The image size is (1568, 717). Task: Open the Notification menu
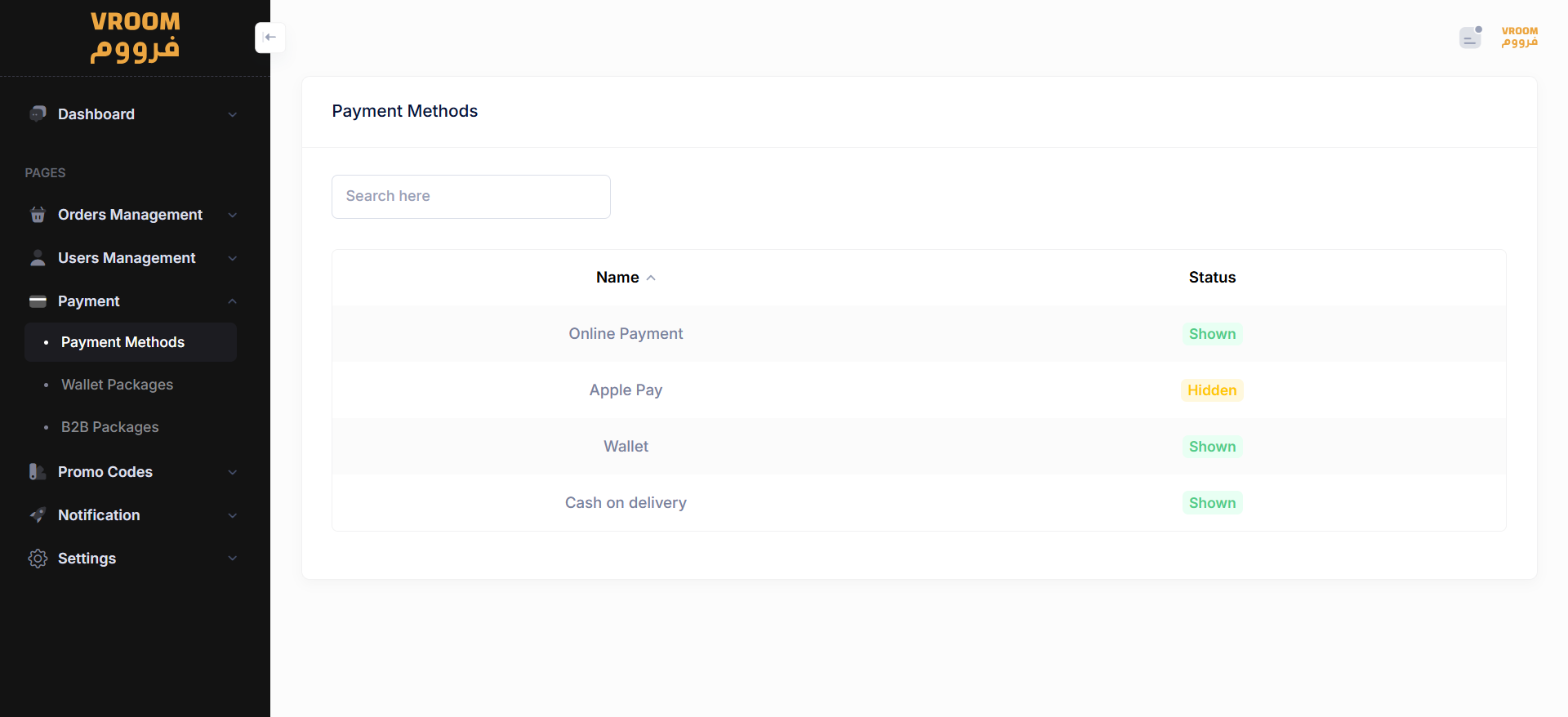pos(99,515)
